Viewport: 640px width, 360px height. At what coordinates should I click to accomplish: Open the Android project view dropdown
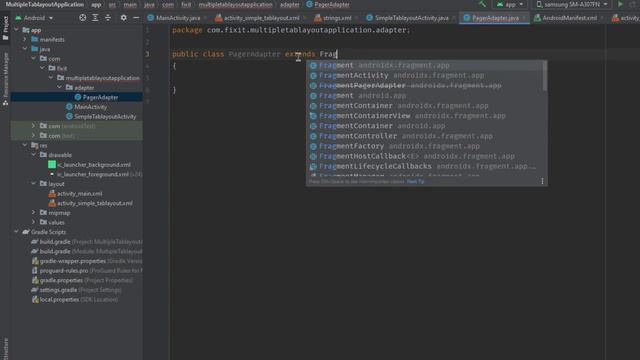pyautogui.click(x=34, y=18)
